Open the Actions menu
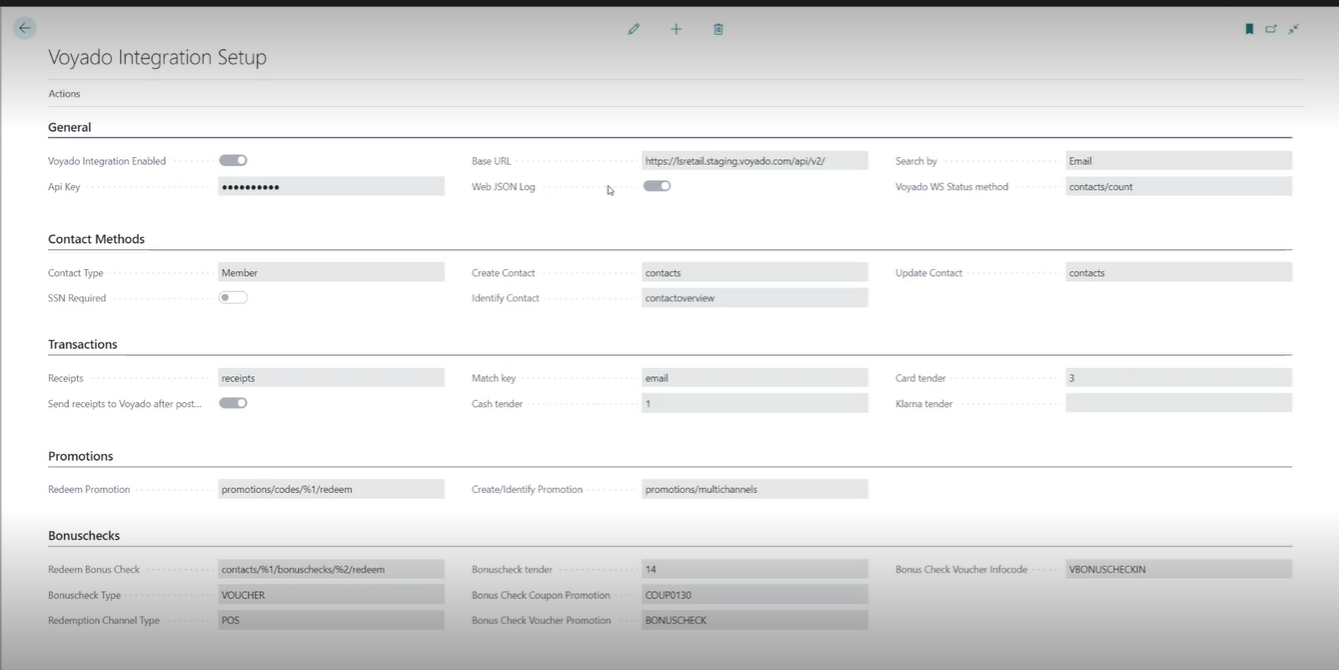The image size is (1339, 670). 64,94
